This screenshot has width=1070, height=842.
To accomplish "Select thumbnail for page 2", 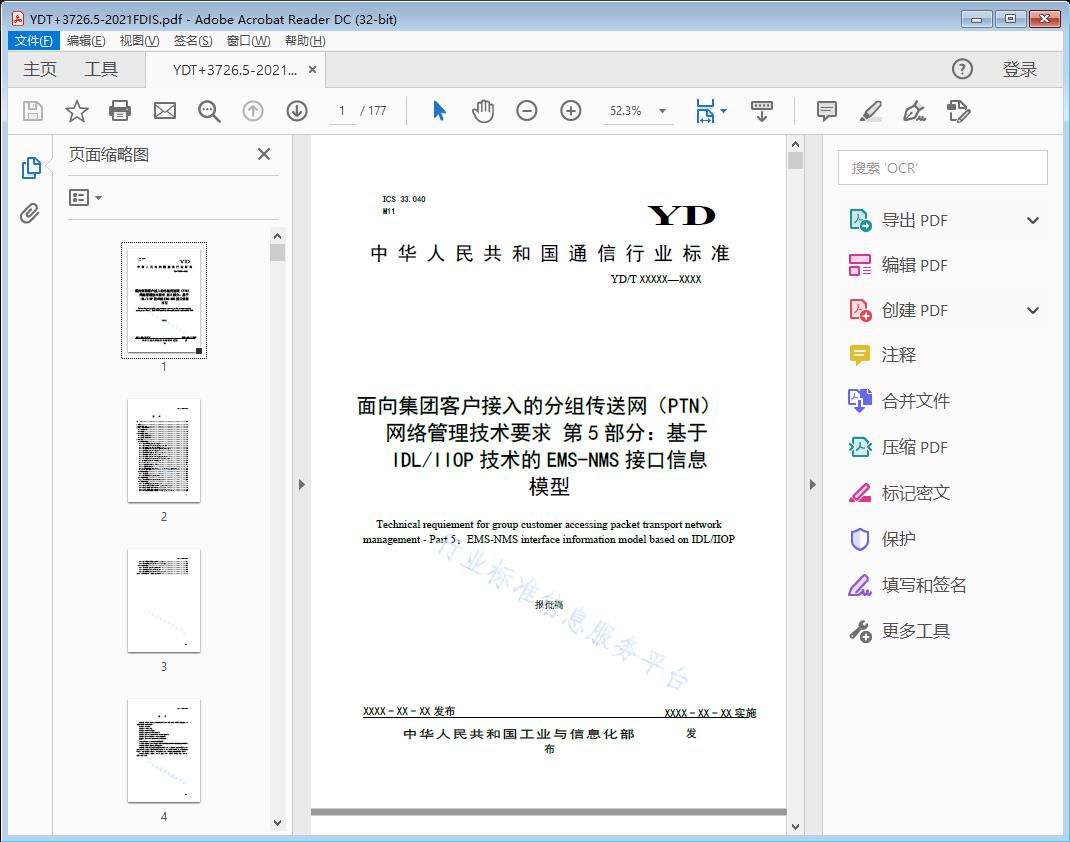I will (x=164, y=451).
